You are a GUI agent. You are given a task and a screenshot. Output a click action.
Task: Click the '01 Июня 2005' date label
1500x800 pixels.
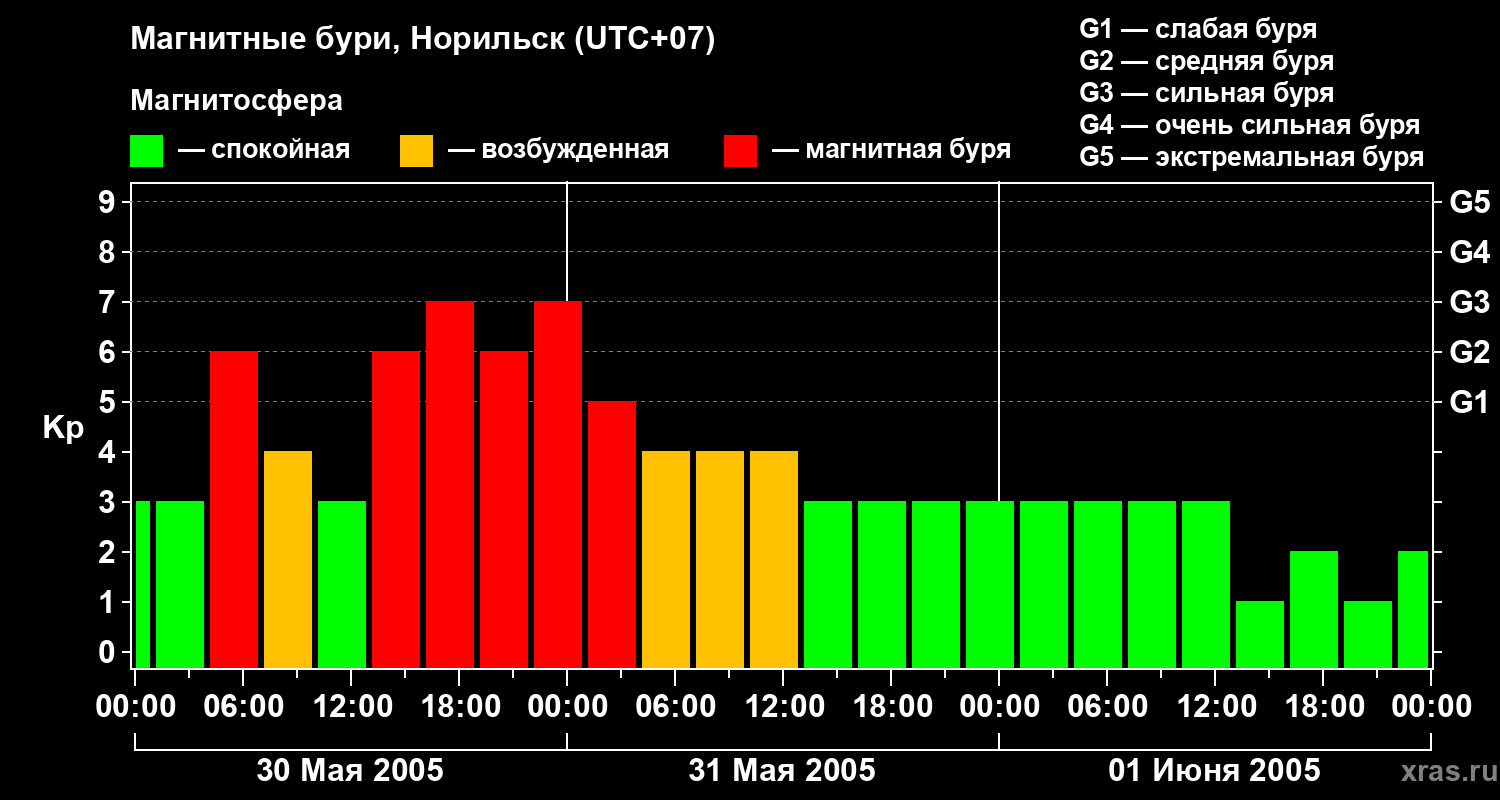pyautogui.click(x=1214, y=771)
